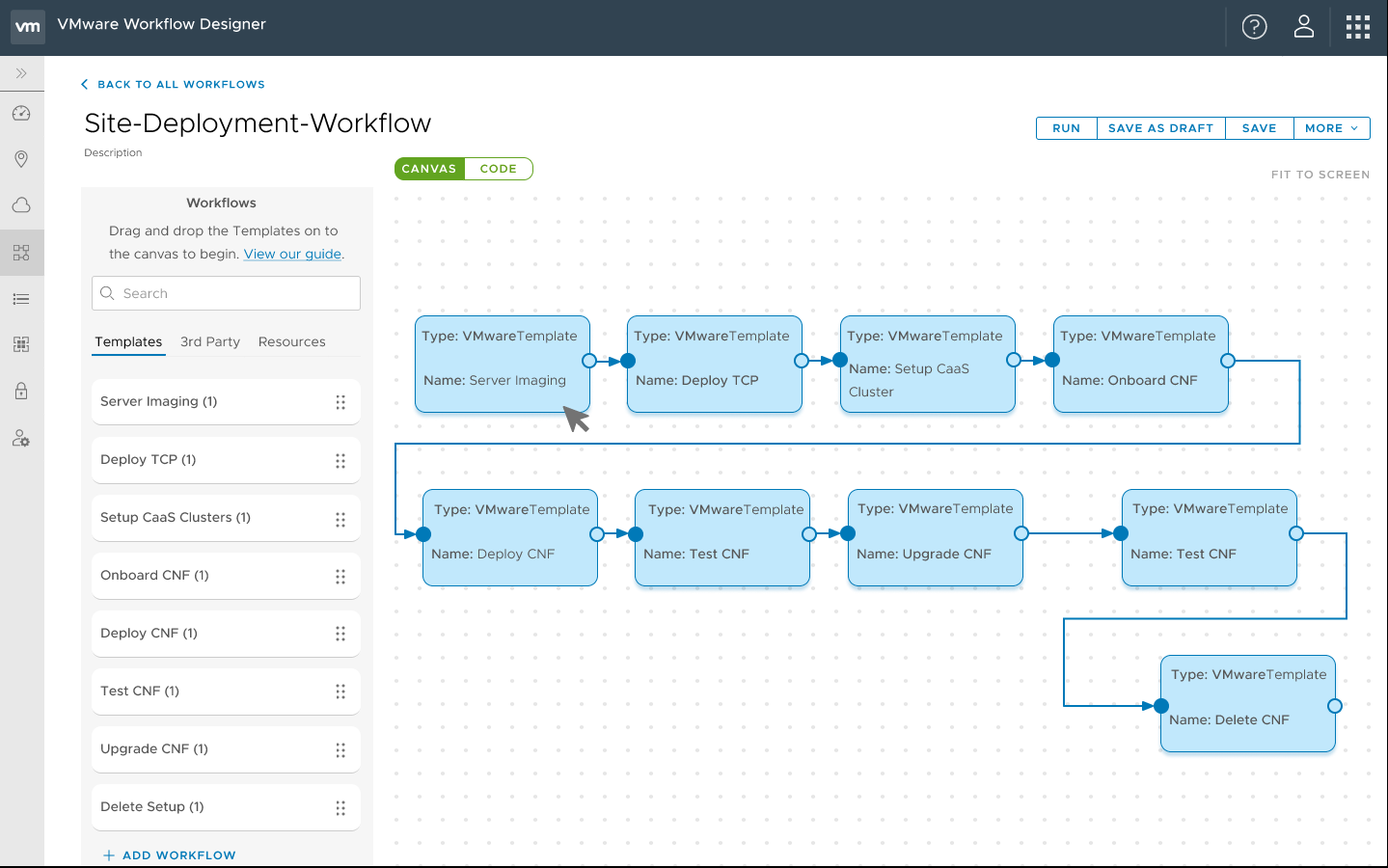The width and height of the screenshot is (1388, 868).
Task: Open the lock security sidebar icon
Action: pos(21,391)
